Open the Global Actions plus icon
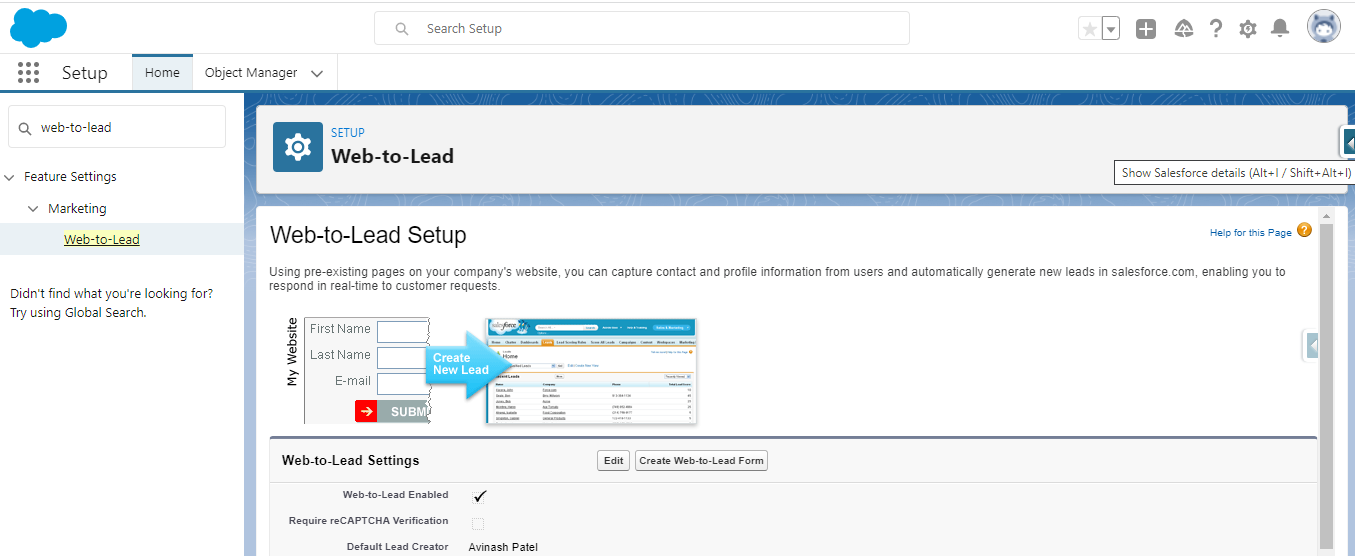Image resolution: width=1355 pixels, height=556 pixels. (1146, 29)
